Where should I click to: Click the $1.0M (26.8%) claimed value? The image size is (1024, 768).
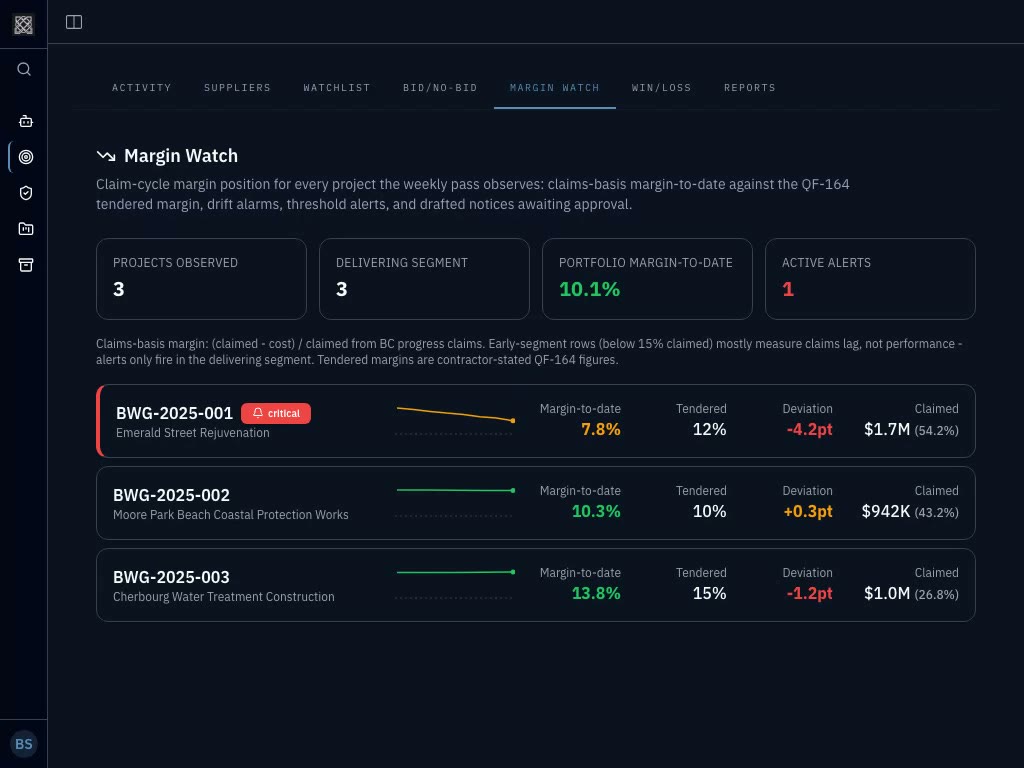click(911, 594)
